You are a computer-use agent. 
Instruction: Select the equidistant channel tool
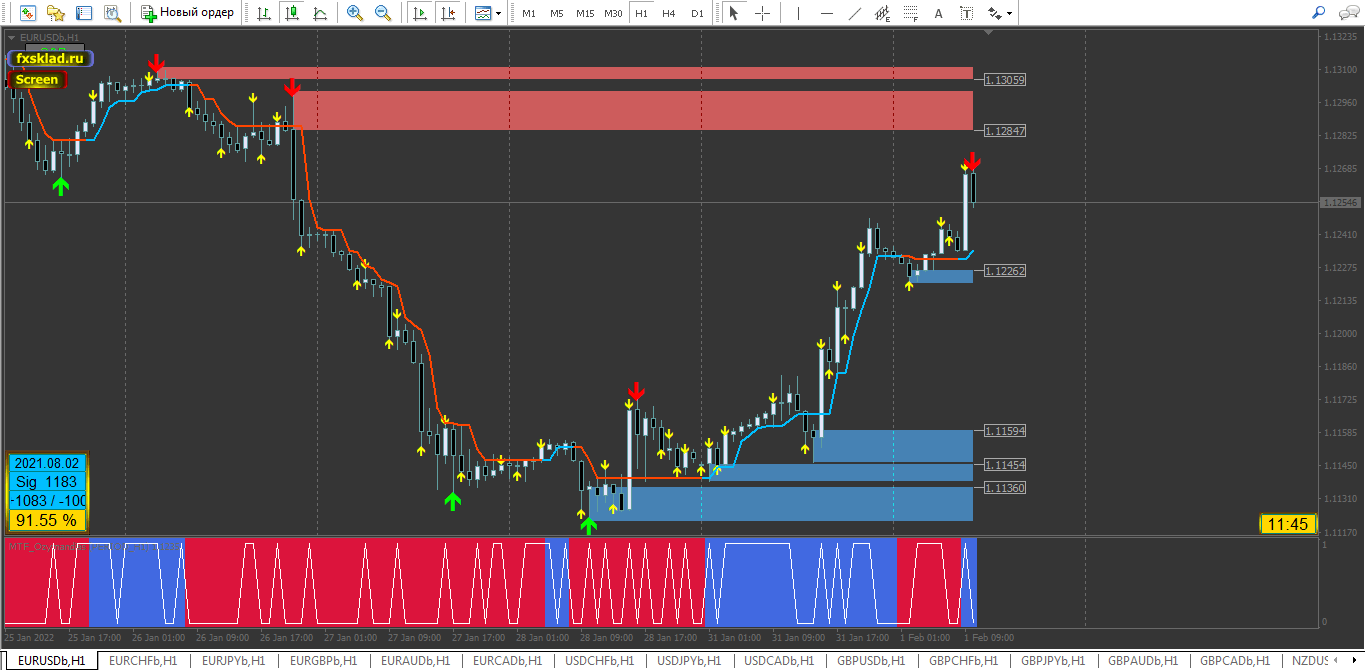click(x=882, y=13)
